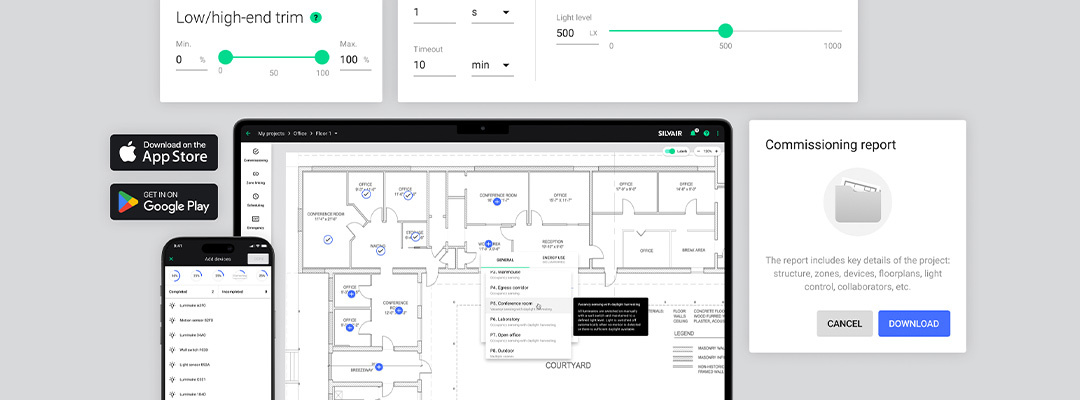Click CANCEL in Commissioning report dialog
Viewport: 1080px width, 400px height.
tap(844, 323)
